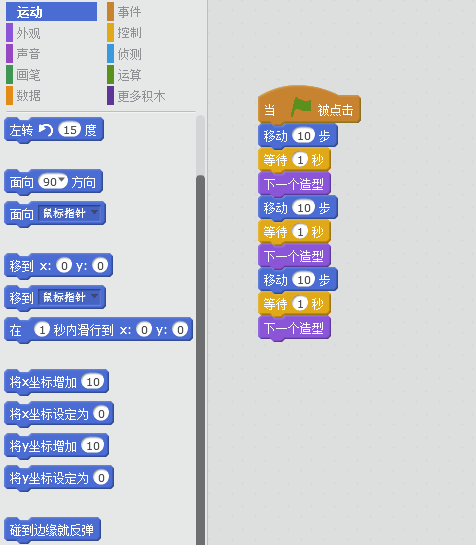Click y value field in 移到 x y block
476x545 pixels.
pos(100,266)
